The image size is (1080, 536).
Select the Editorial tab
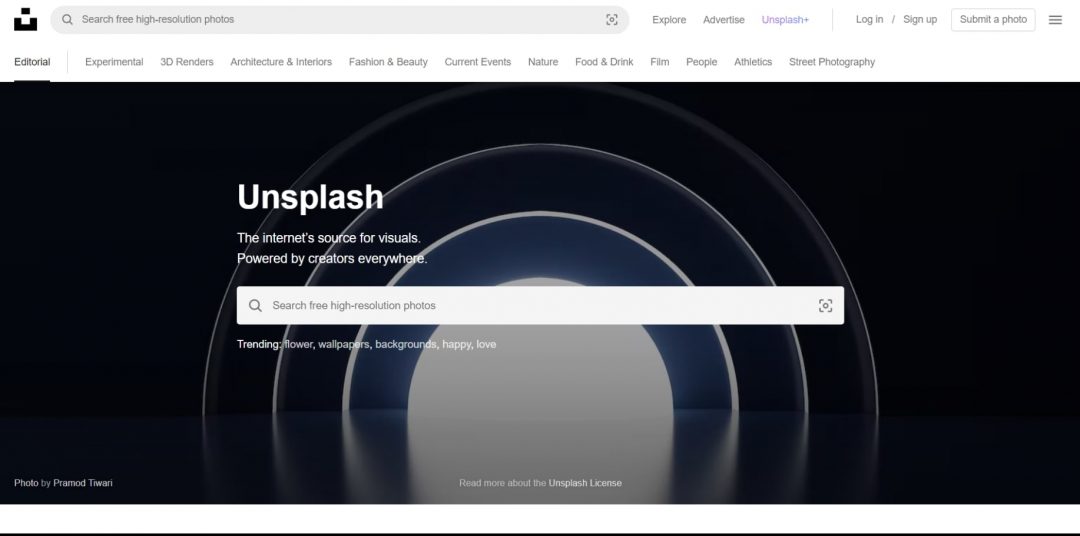tap(32, 62)
